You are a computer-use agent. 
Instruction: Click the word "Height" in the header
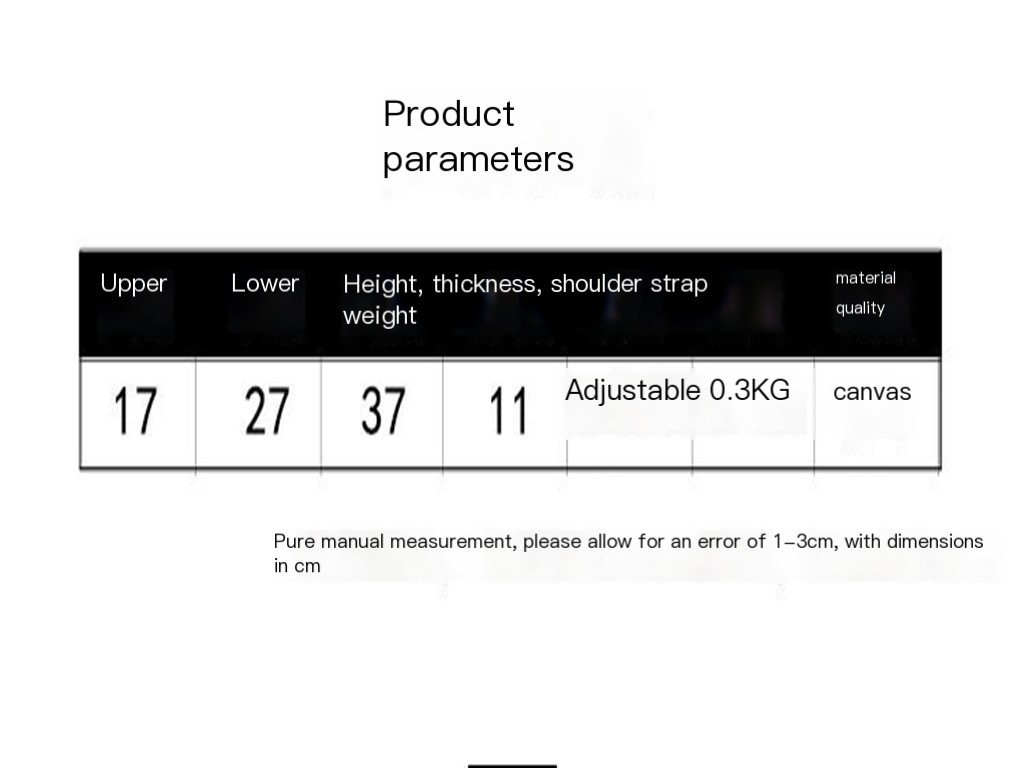point(382,284)
